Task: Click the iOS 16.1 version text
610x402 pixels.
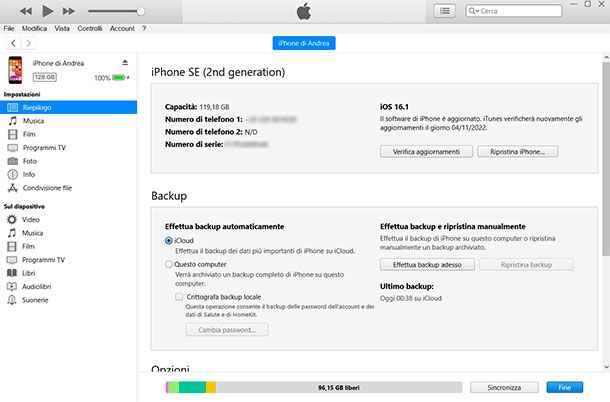Action: coord(394,107)
